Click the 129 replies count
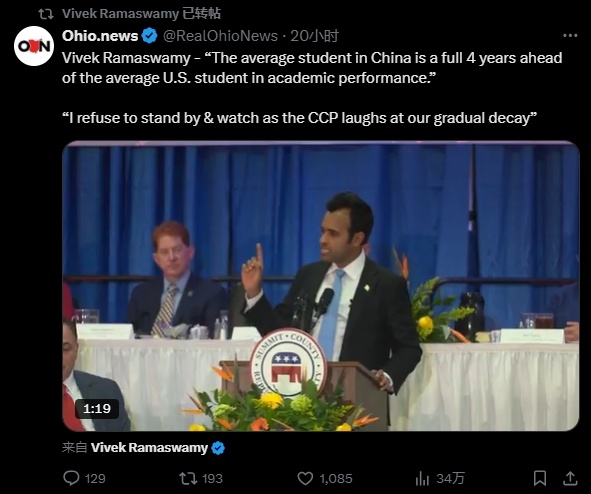The width and height of the screenshot is (591, 494). pyautogui.click(x=95, y=479)
